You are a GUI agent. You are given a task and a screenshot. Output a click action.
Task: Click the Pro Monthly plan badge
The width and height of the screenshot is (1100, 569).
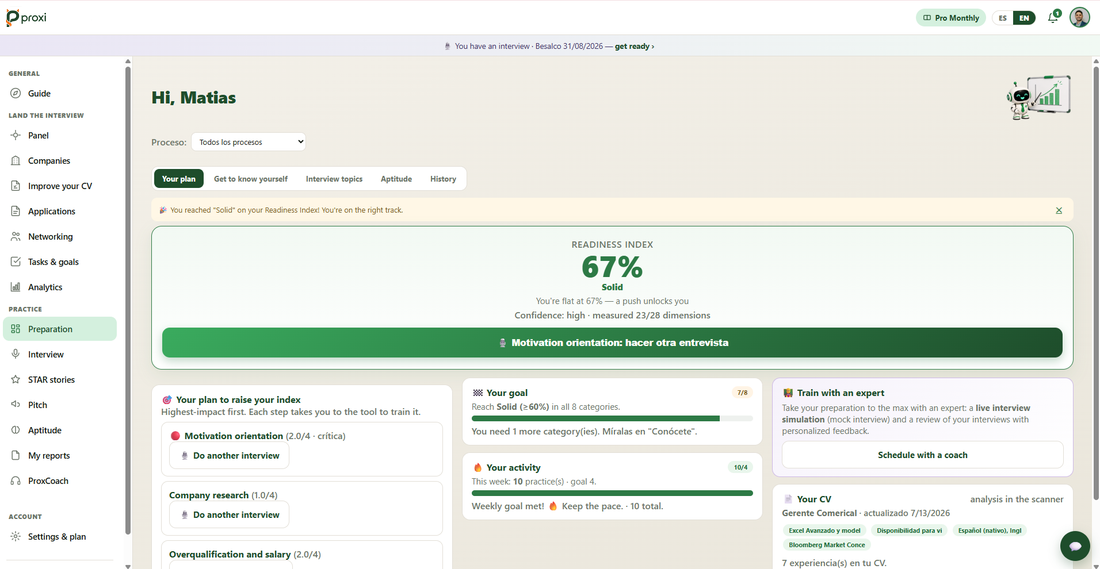click(x=951, y=18)
